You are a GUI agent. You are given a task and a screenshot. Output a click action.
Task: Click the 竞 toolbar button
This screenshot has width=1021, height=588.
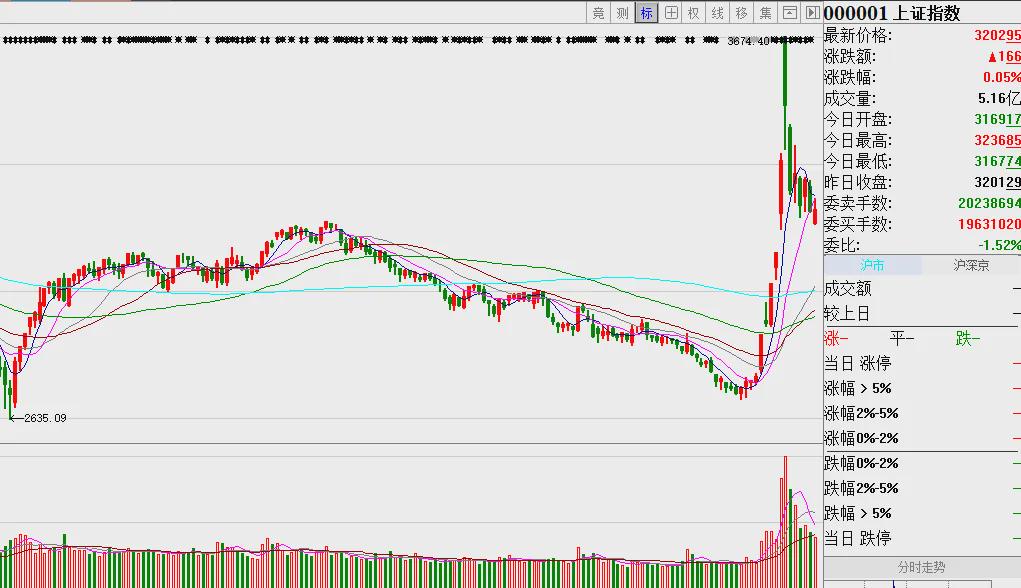(598, 13)
